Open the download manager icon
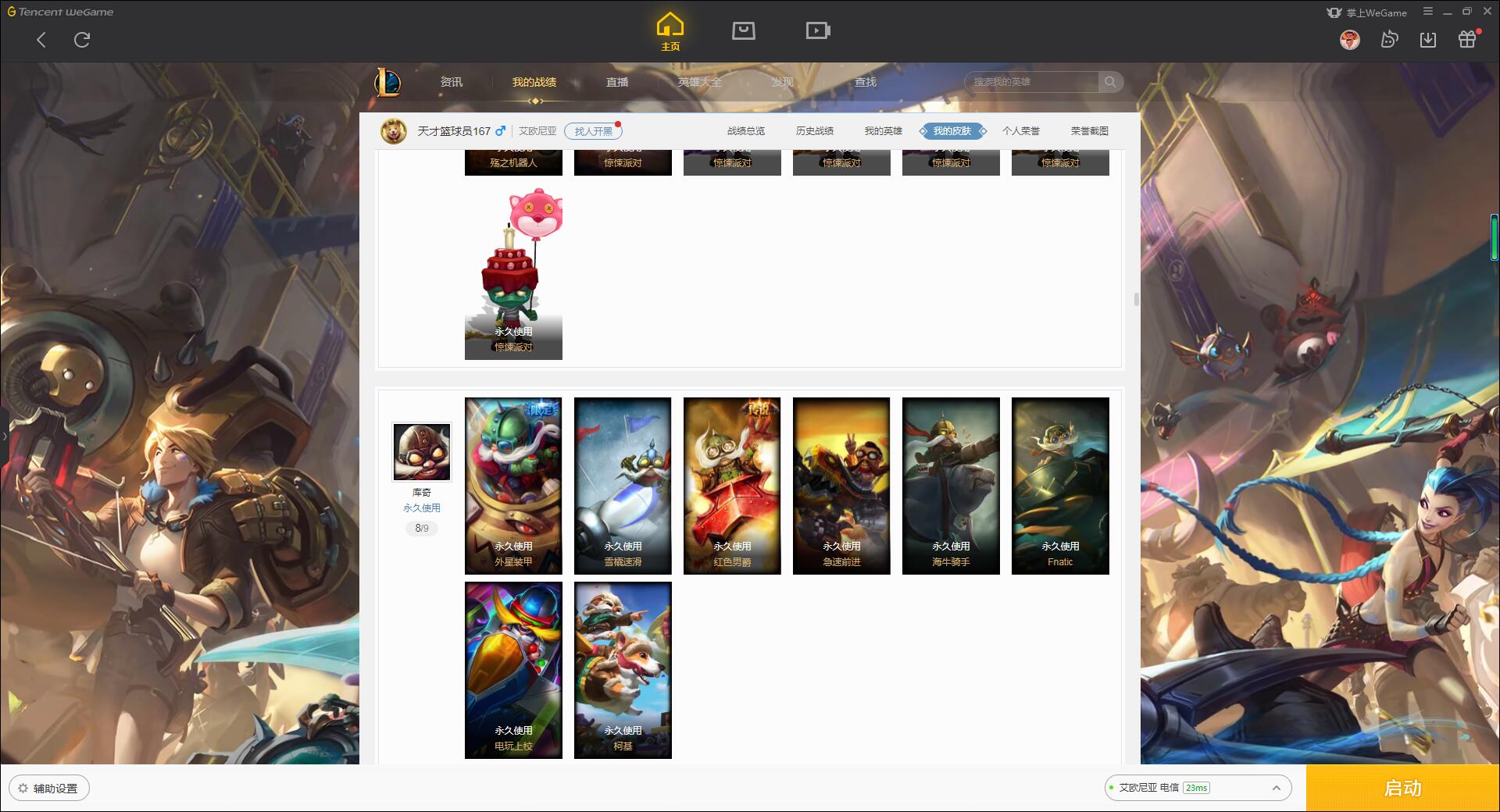This screenshot has width=1500, height=812. (x=1428, y=40)
